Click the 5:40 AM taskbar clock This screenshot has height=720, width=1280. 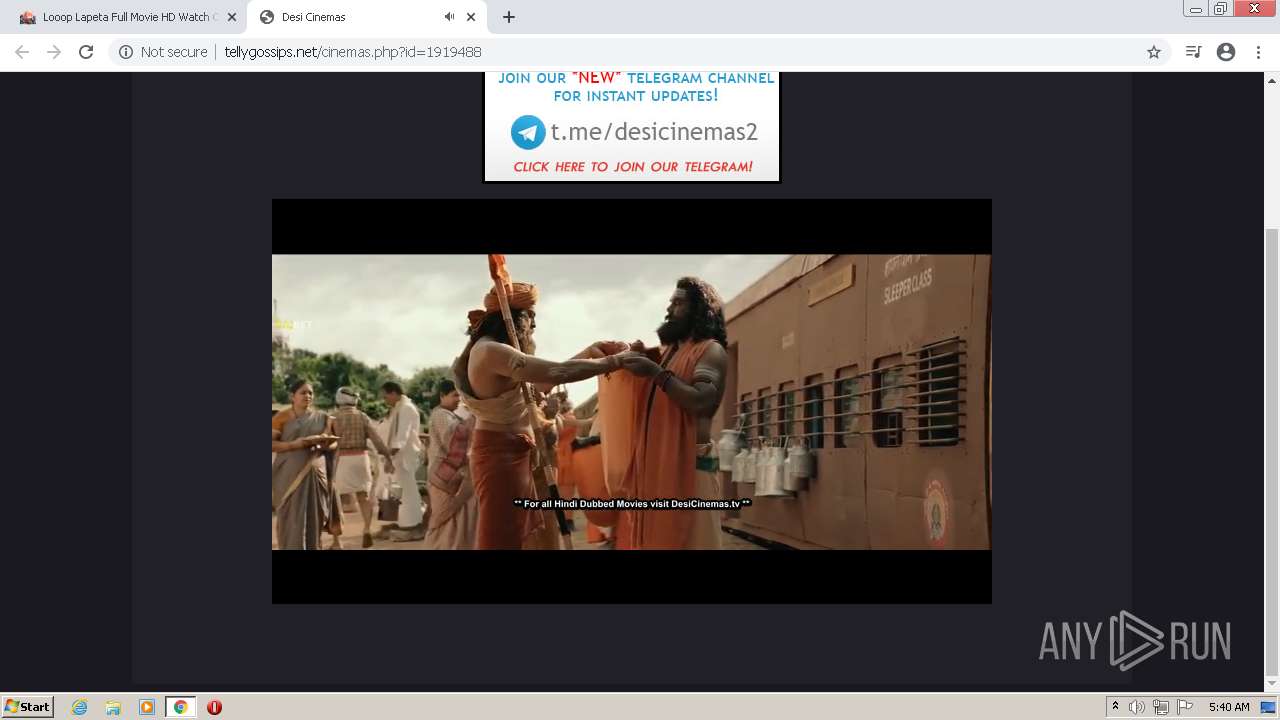(1229, 707)
